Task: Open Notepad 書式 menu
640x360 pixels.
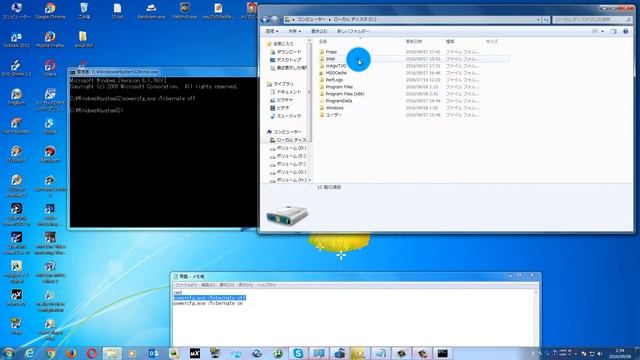Action: 227,285
